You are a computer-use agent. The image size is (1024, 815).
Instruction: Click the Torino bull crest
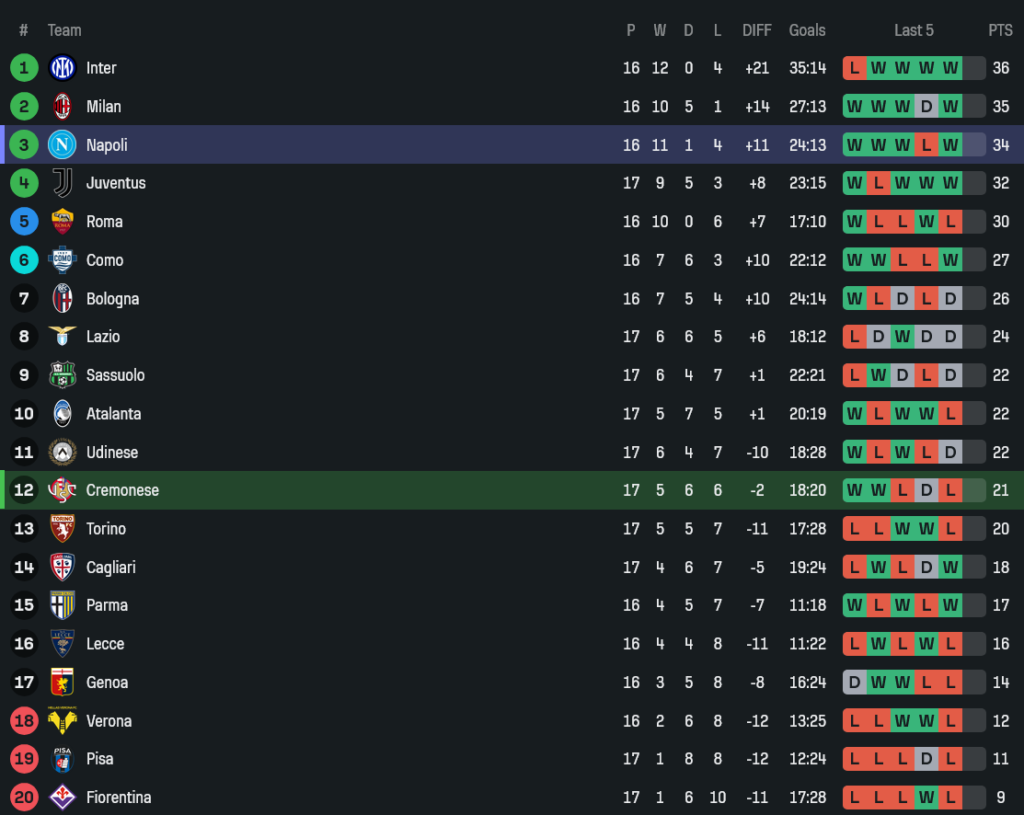pos(63,528)
